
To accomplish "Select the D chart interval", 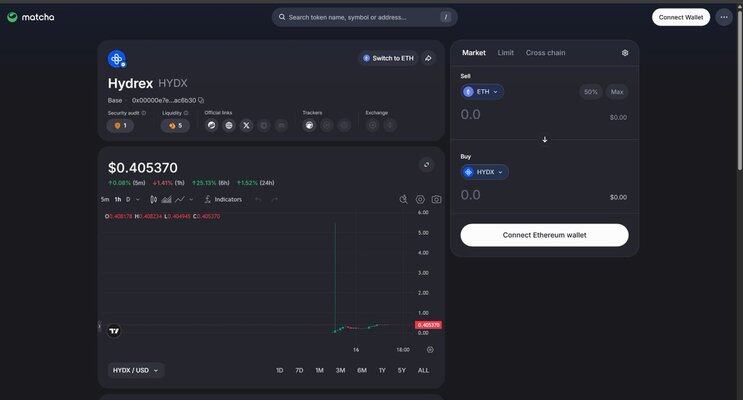I will (128, 200).
